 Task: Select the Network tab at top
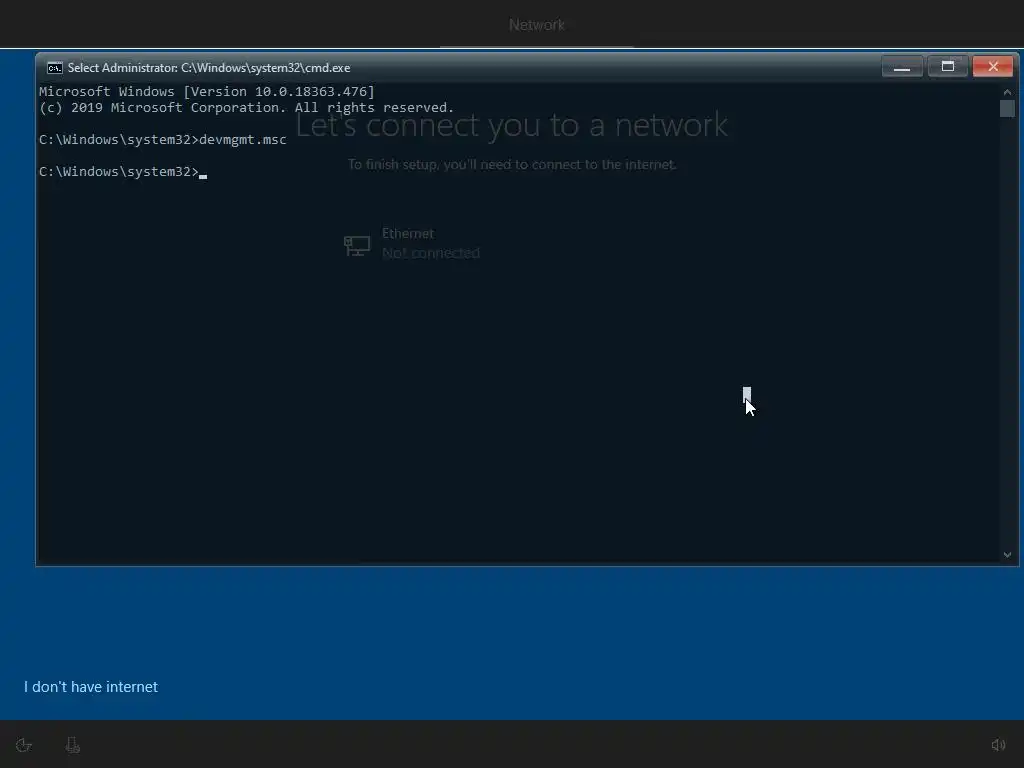pos(537,25)
